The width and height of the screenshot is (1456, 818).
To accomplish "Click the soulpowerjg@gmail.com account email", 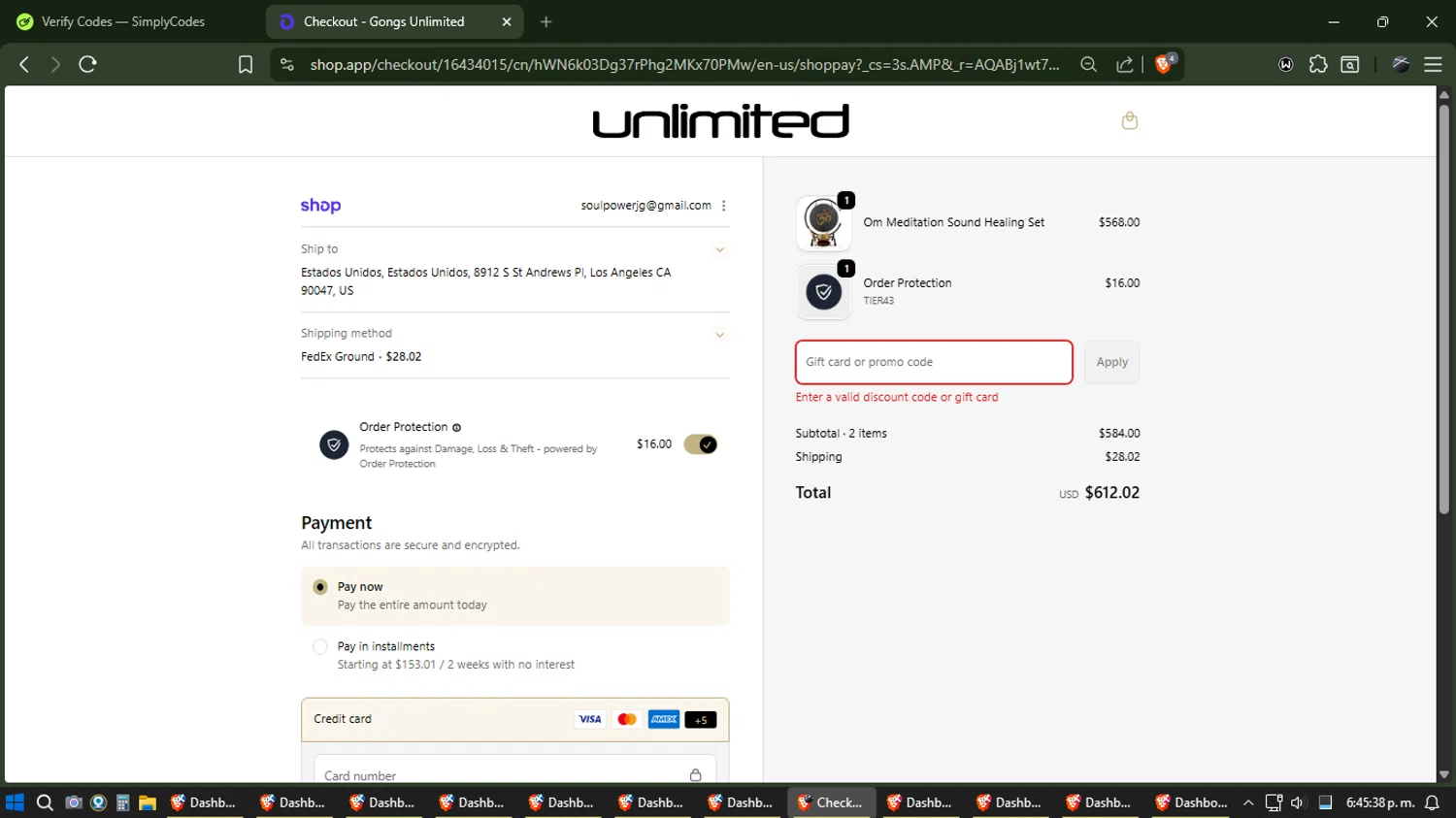I will (x=645, y=206).
